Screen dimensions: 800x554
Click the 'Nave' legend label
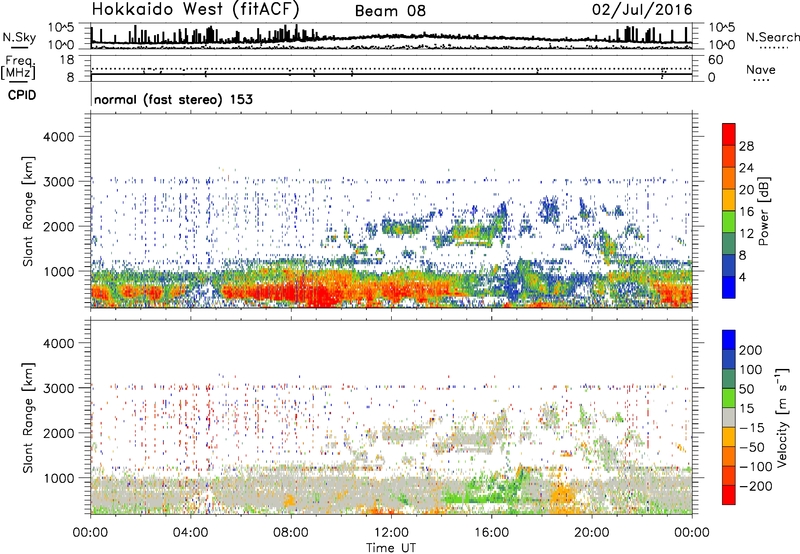[760, 69]
